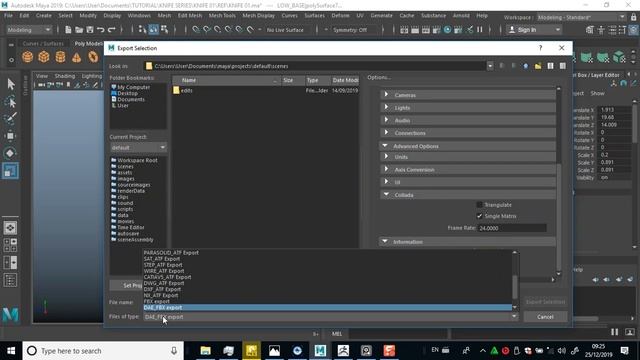Choose the Scale tool in toolbox
Image resolution: width=640 pixels, height=360 pixels.
tap(11, 171)
